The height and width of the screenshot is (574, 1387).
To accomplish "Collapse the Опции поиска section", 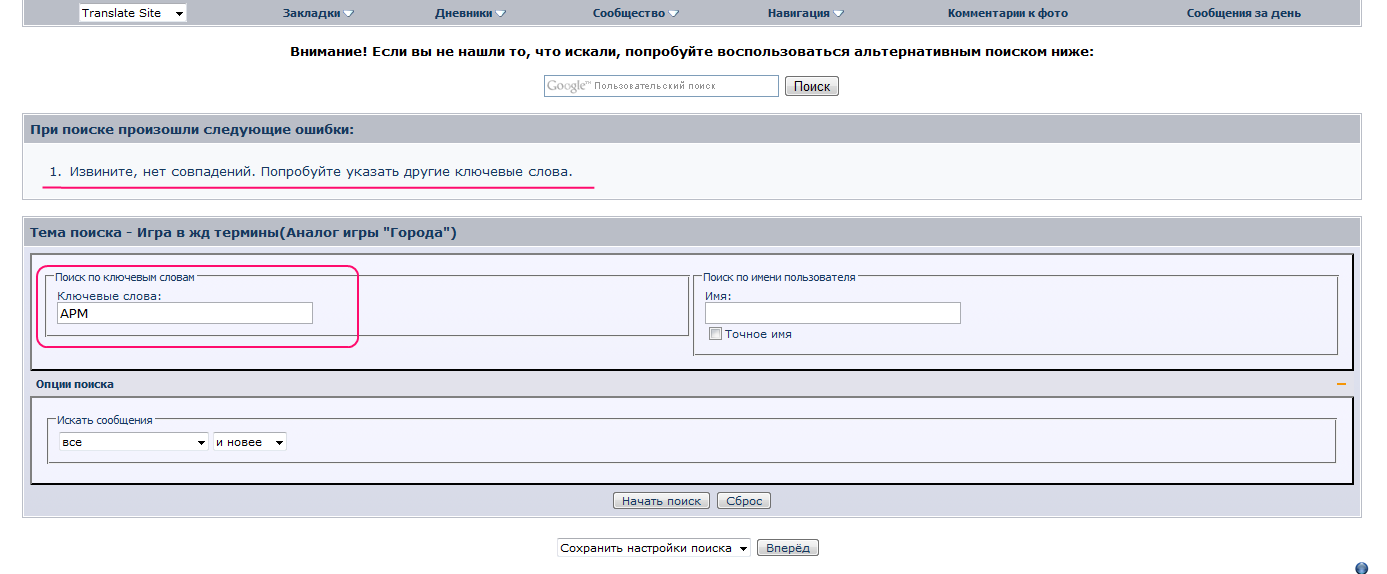I will (1341, 384).
